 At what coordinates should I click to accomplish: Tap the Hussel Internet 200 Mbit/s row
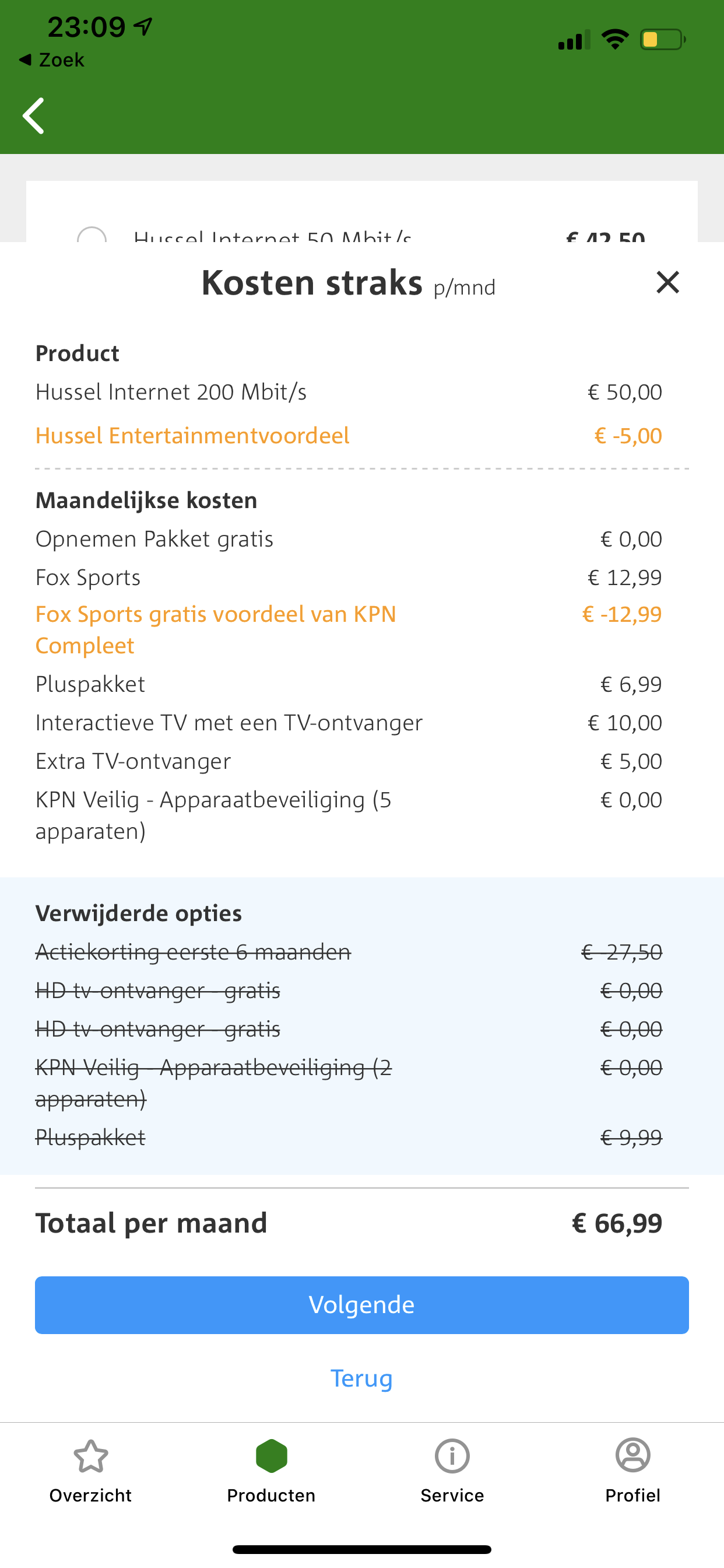pyautogui.click(x=171, y=392)
